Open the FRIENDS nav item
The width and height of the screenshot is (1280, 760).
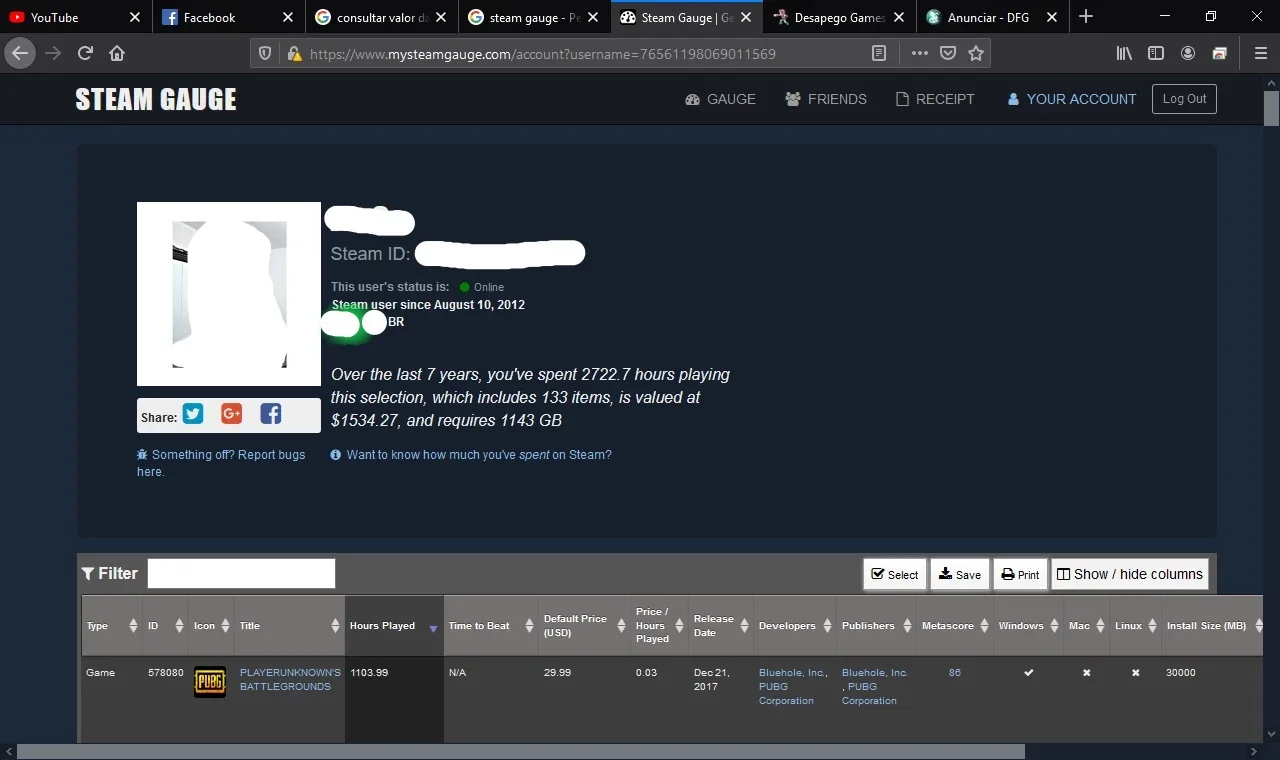coord(826,99)
